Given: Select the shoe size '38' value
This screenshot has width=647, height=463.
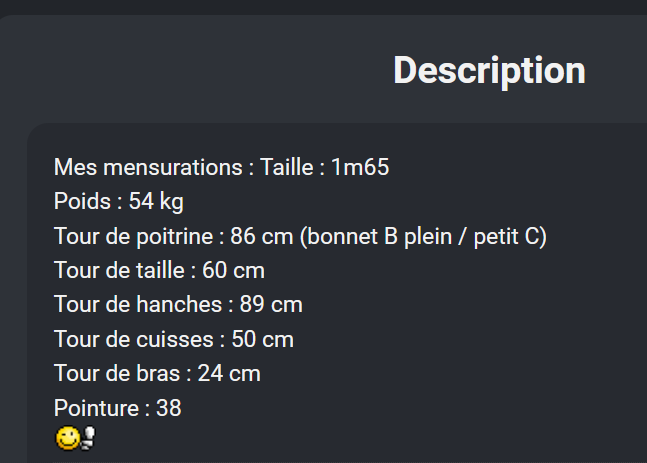Looking at the screenshot, I should coord(169,408).
